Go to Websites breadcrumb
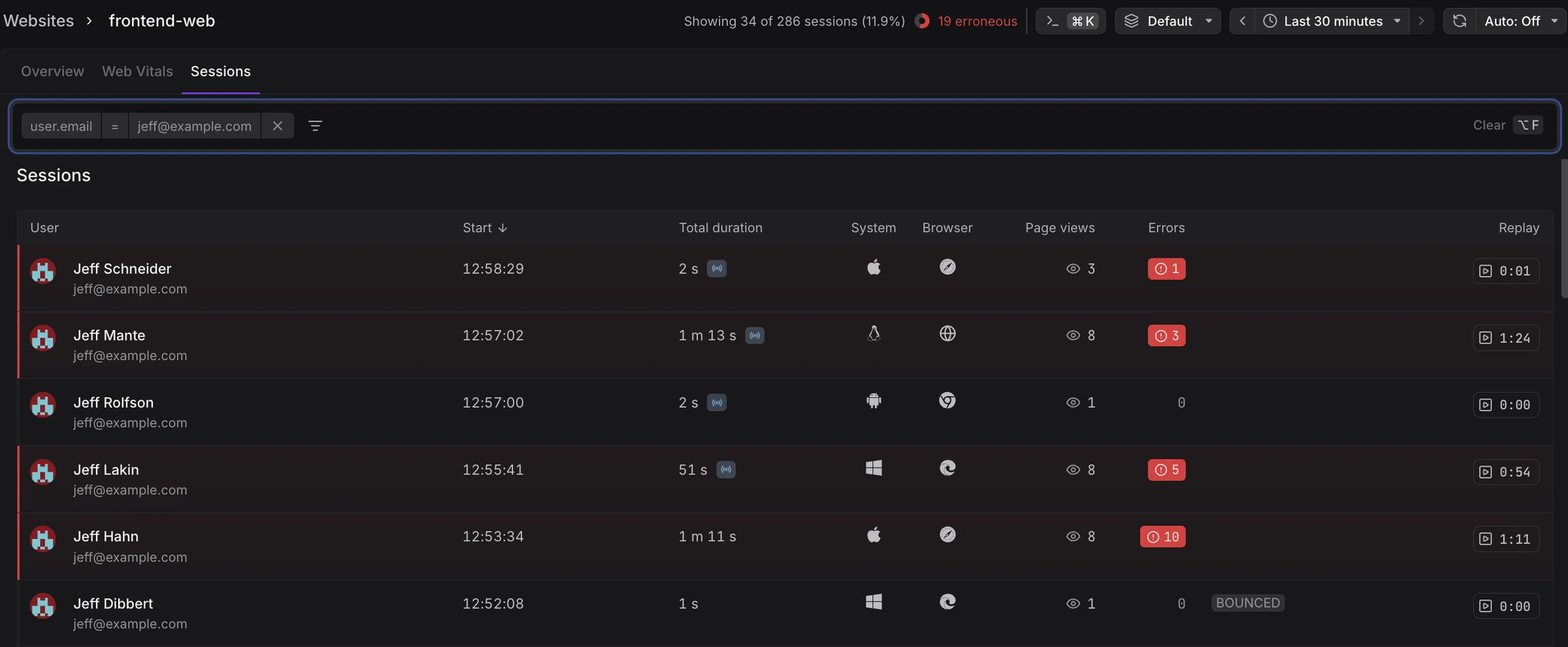Viewport: 1568px width, 647px height. coord(38,21)
